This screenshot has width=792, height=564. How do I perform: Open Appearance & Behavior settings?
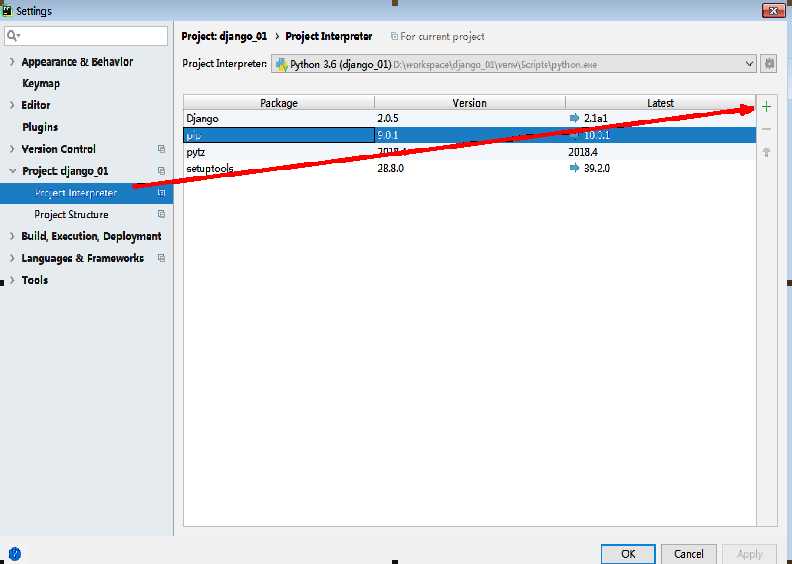pyautogui.click(x=77, y=62)
